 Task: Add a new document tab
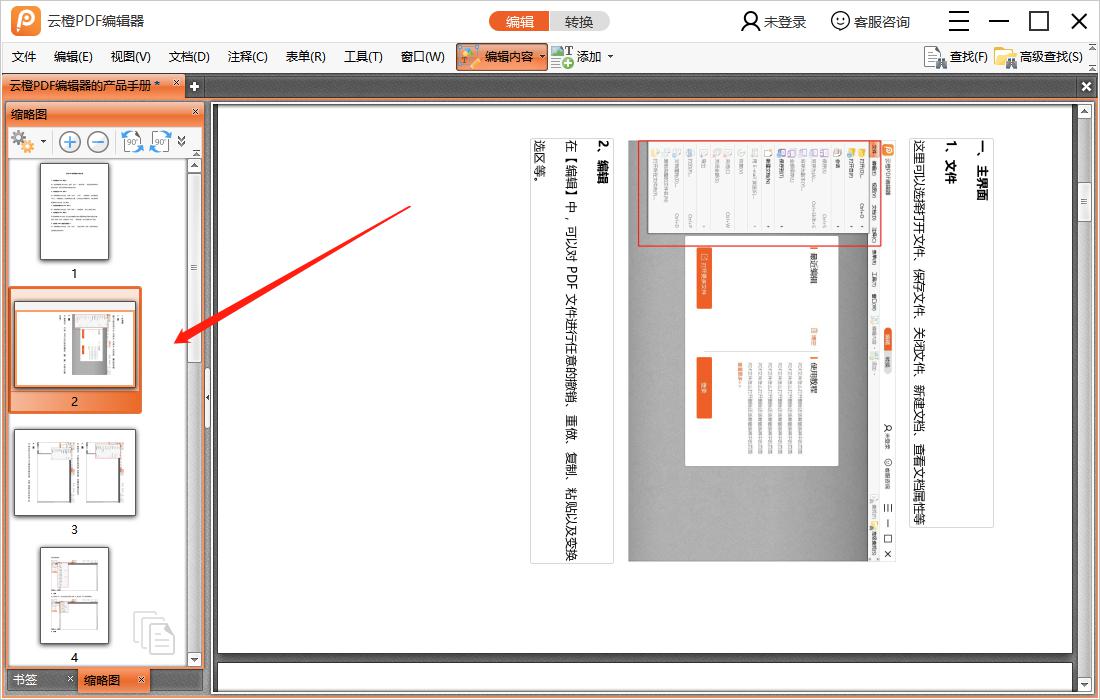[x=194, y=86]
